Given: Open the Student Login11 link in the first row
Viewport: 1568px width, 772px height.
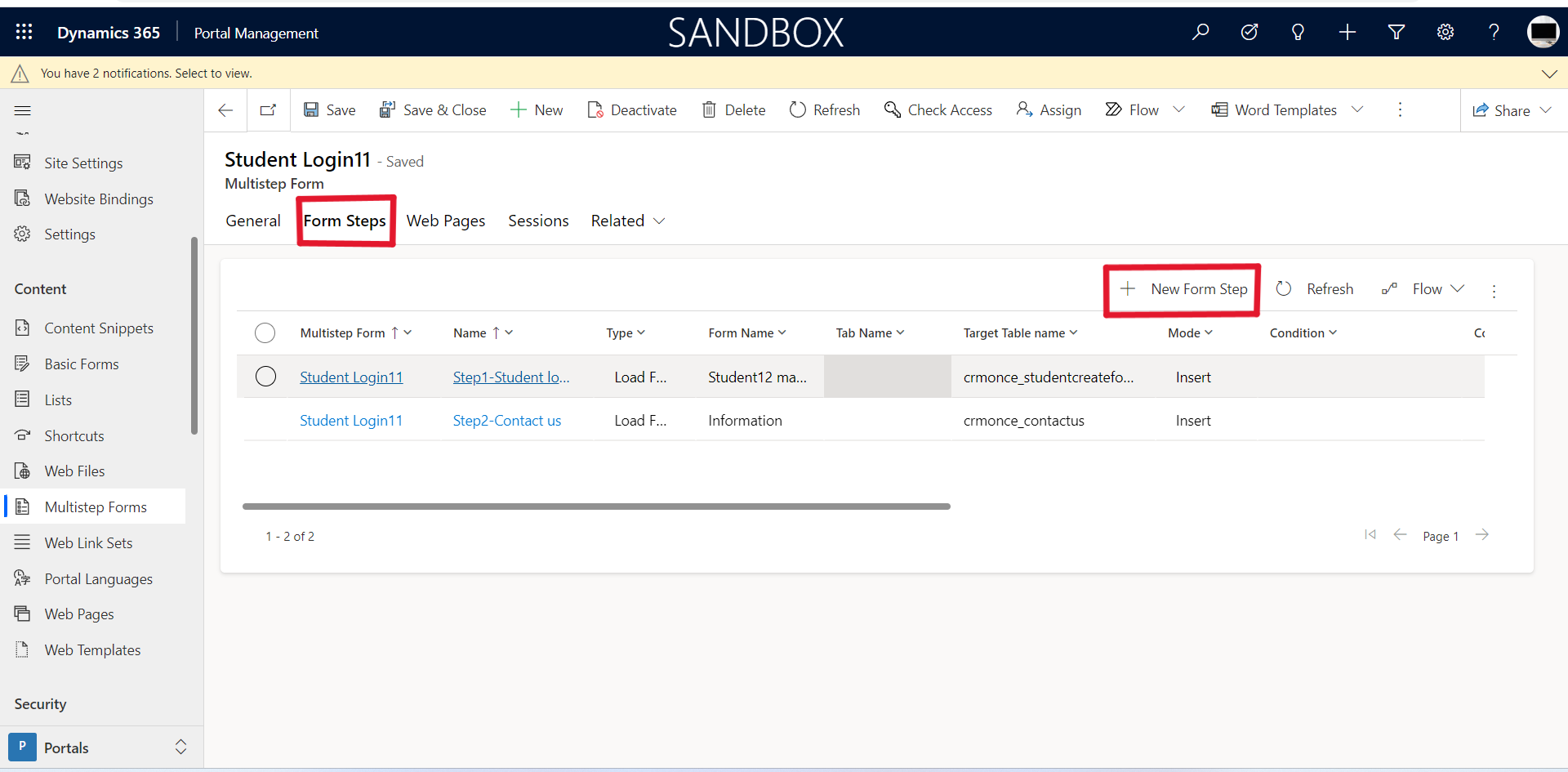Looking at the screenshot, I should 351,377.
